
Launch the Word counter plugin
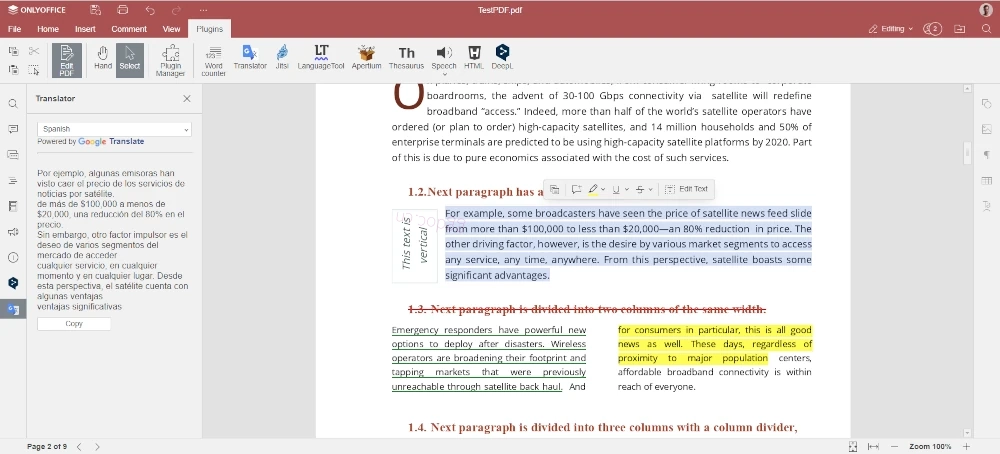point(214,61)
